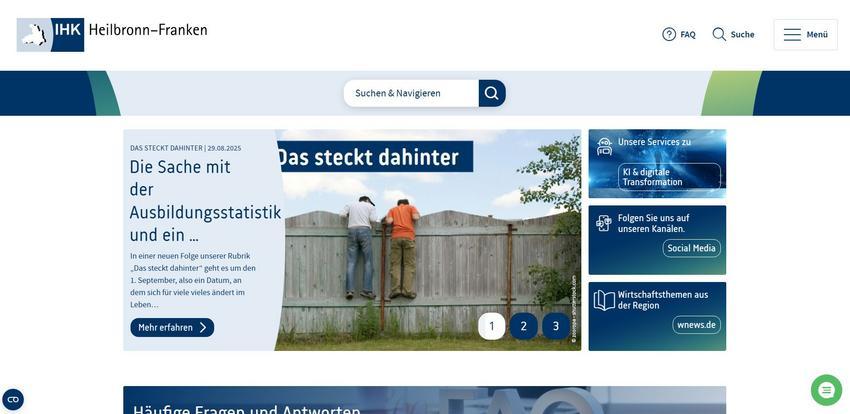Submit search with the blue magnifier button

point(492,93)
